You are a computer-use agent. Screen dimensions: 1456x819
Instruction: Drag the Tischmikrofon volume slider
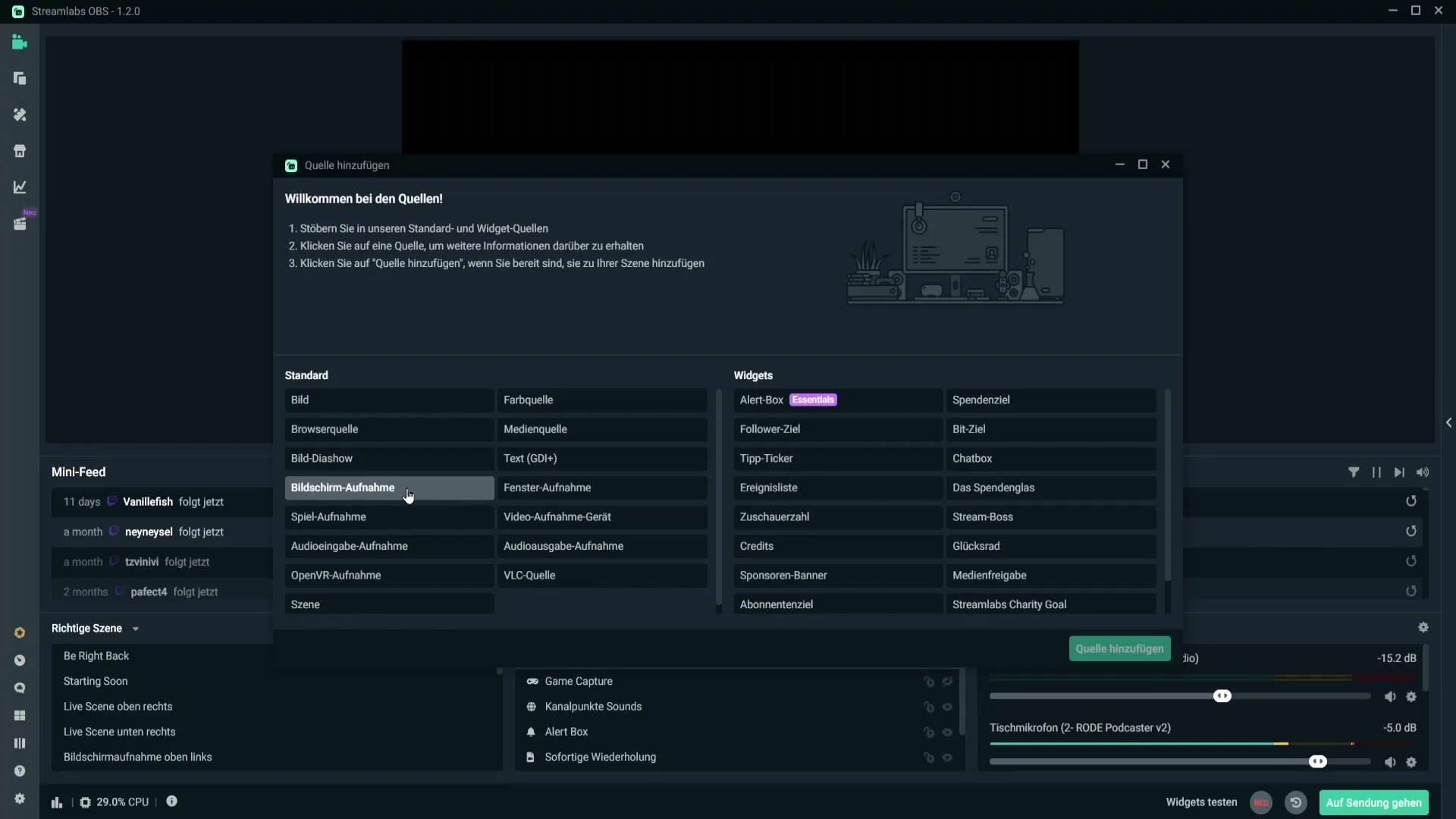point(1318,762)
